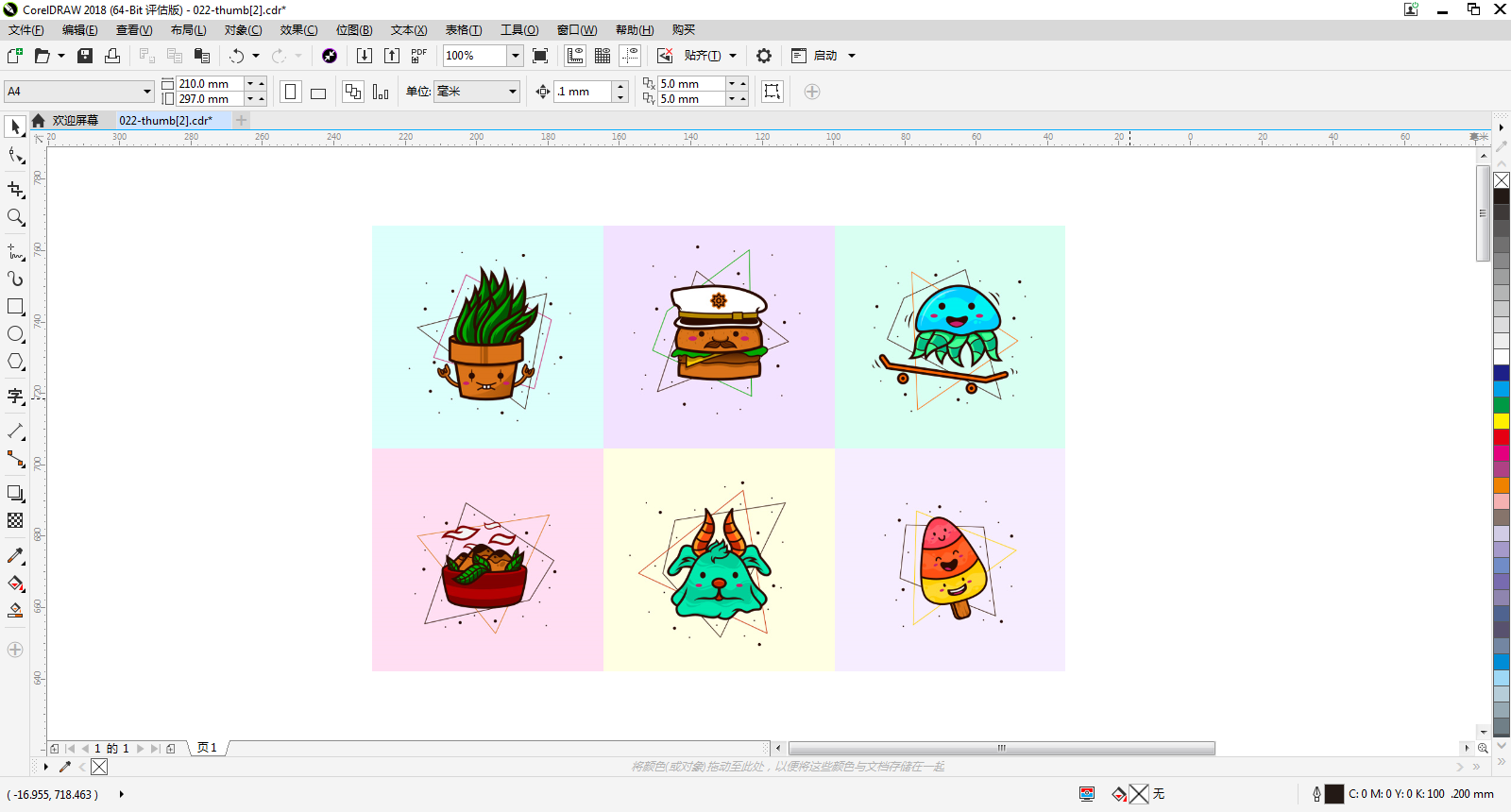The width and height of the screenshot is (1511, 812).
Task: Toggle guidelines display
Action: point(630,56)
